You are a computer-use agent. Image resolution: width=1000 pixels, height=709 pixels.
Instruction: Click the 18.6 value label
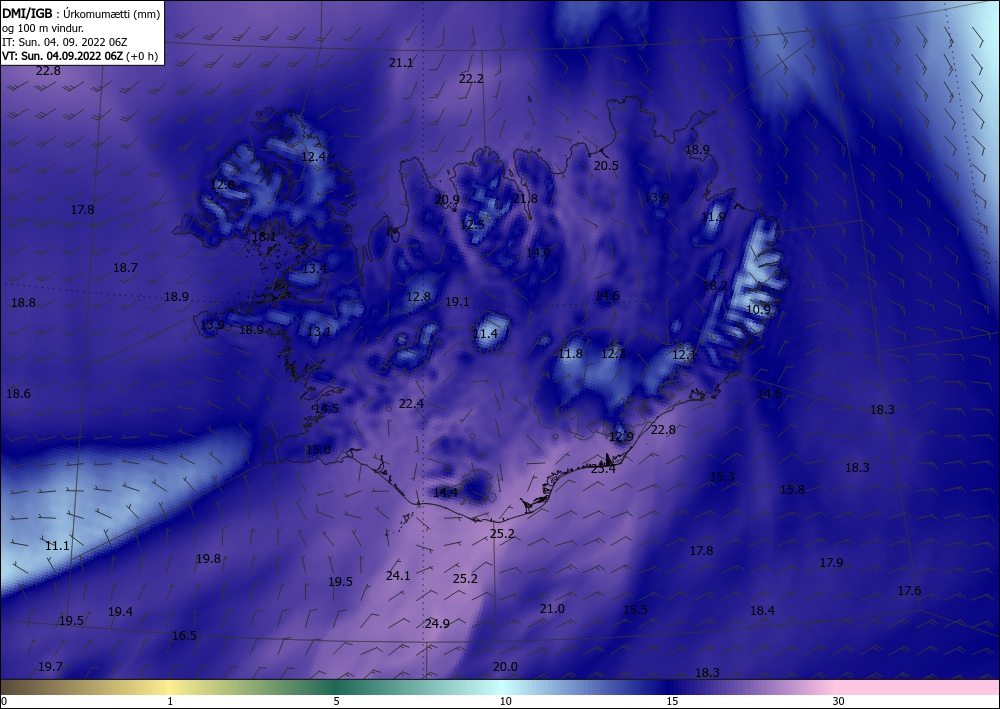click(x=18, y=393)
